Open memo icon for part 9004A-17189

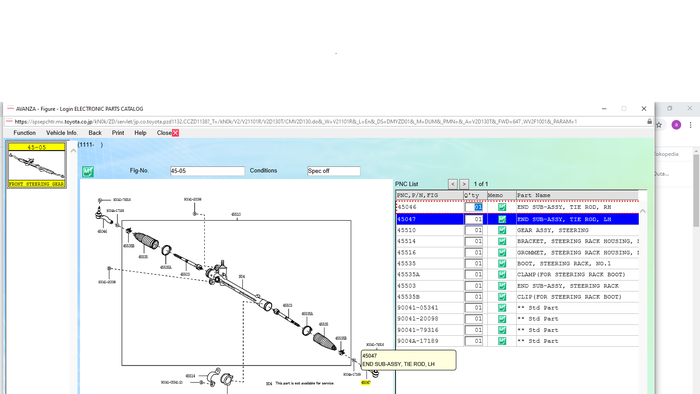[502, 341]
